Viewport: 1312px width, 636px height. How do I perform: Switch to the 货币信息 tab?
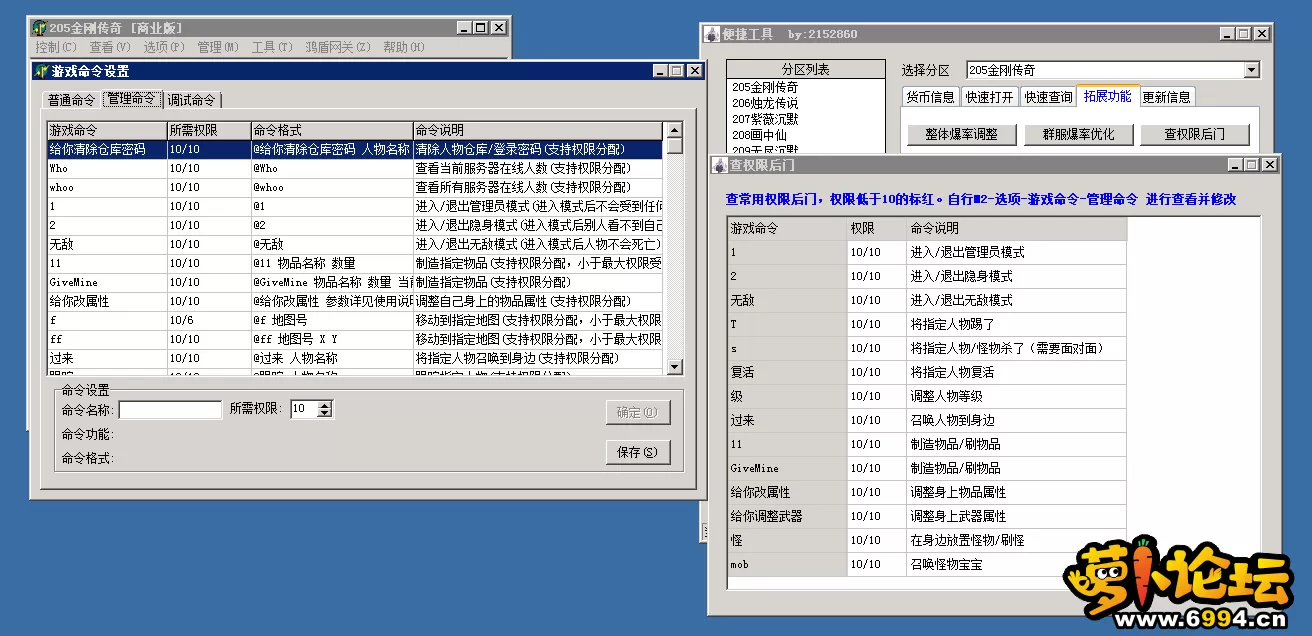931,97
